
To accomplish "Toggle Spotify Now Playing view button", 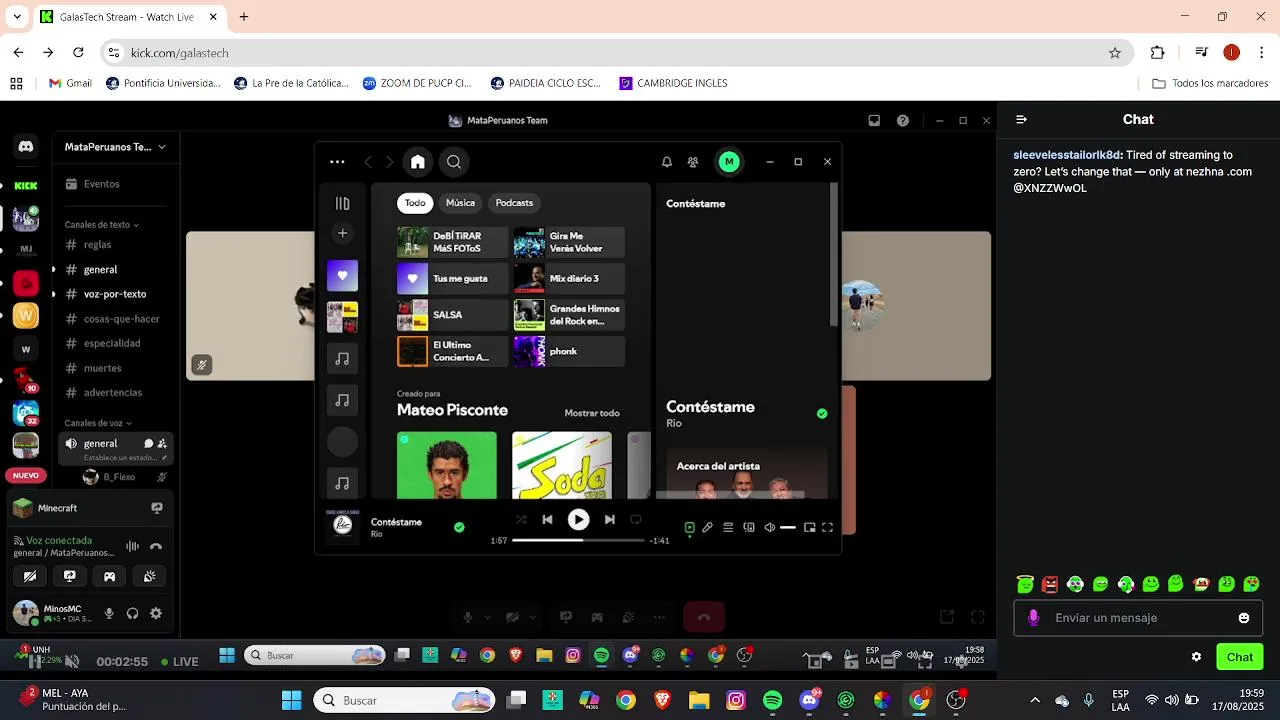I will point(689,528).
